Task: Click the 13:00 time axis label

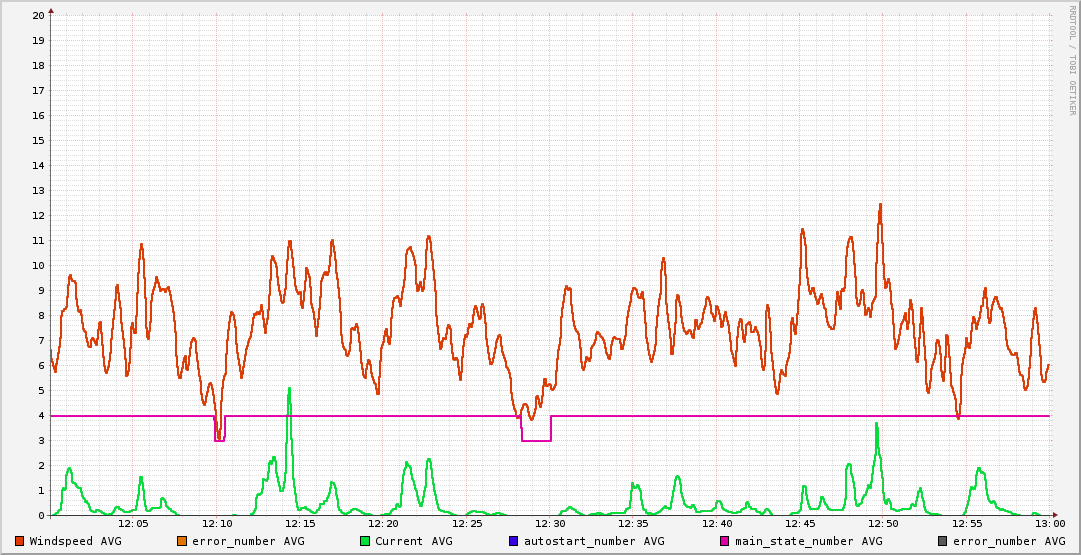Action: tap(1050, 525)
